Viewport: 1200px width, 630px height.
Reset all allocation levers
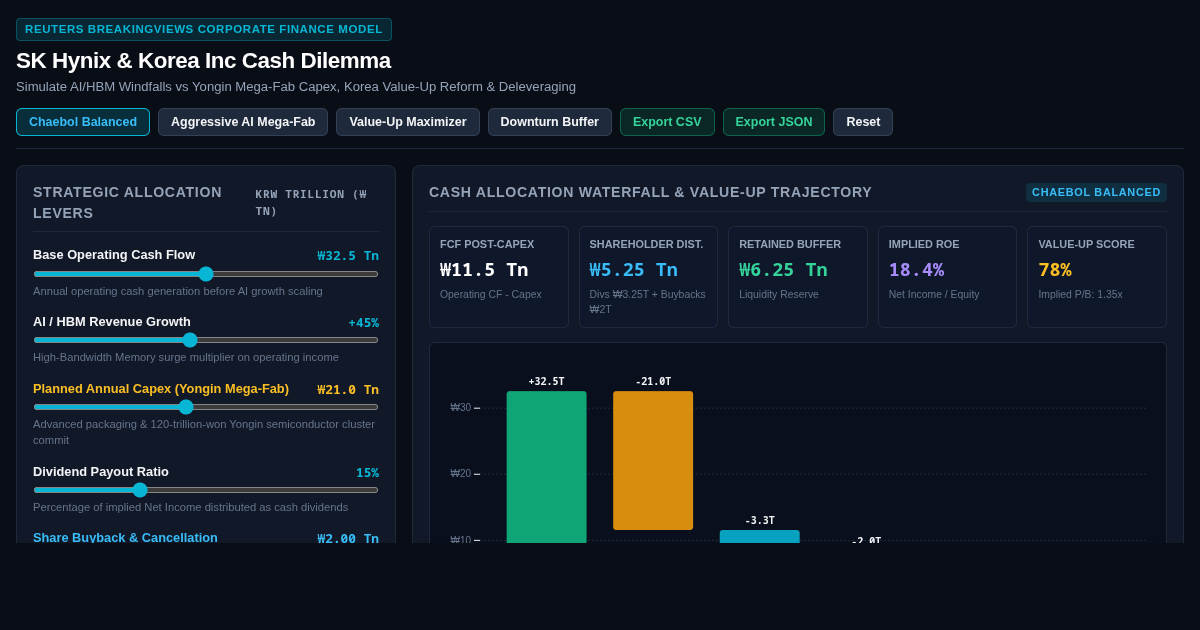(x=863, y=122)
